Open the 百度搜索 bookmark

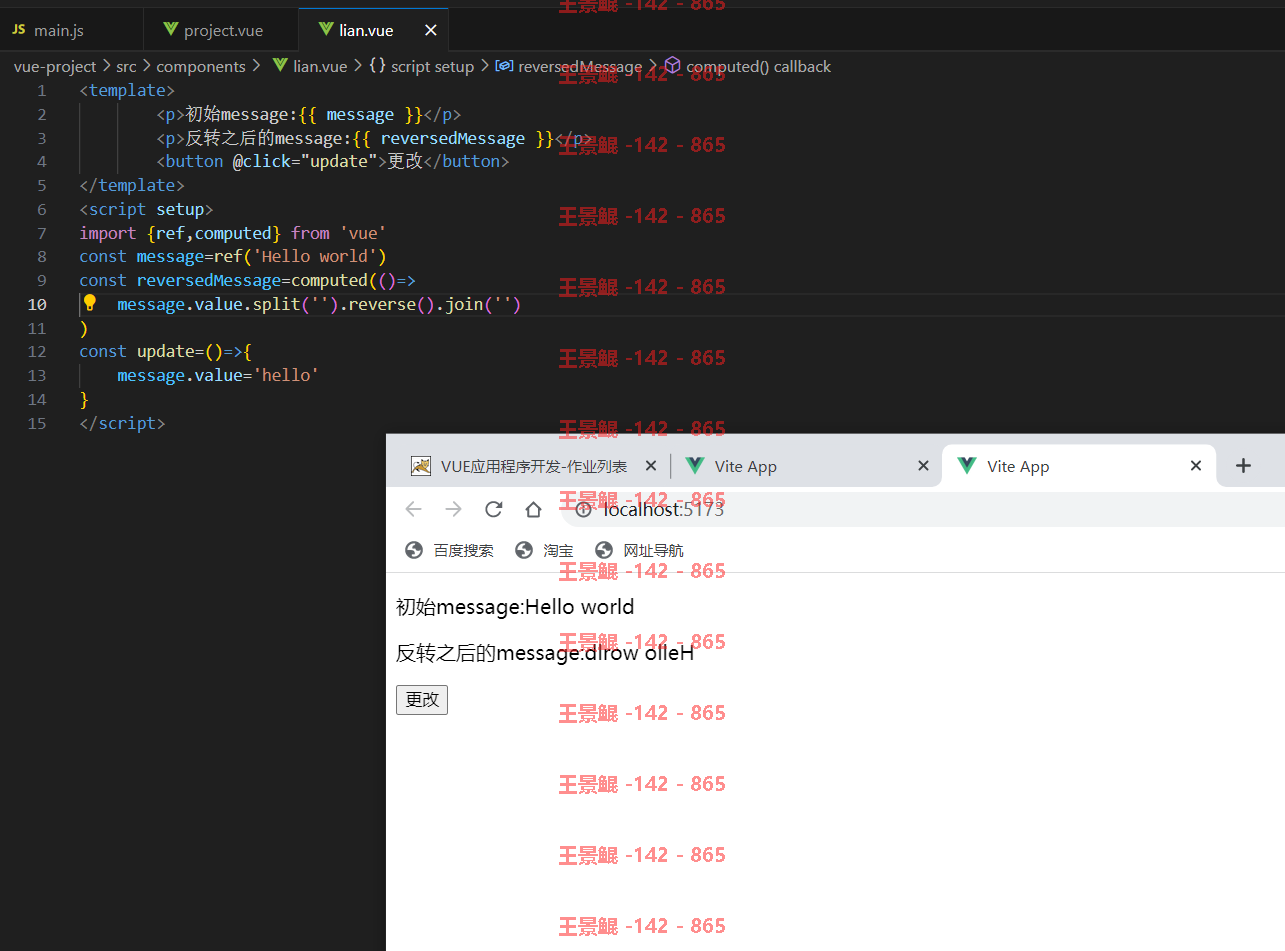[449, 550]
